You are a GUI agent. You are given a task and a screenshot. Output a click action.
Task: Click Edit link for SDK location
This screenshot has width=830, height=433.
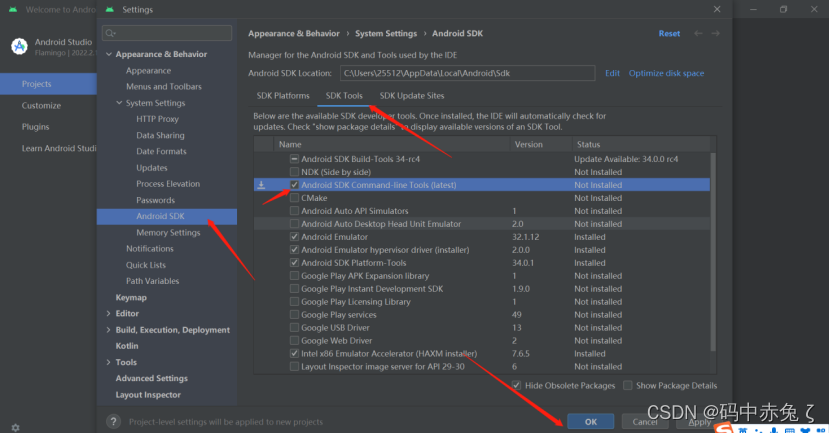point(612,73)
